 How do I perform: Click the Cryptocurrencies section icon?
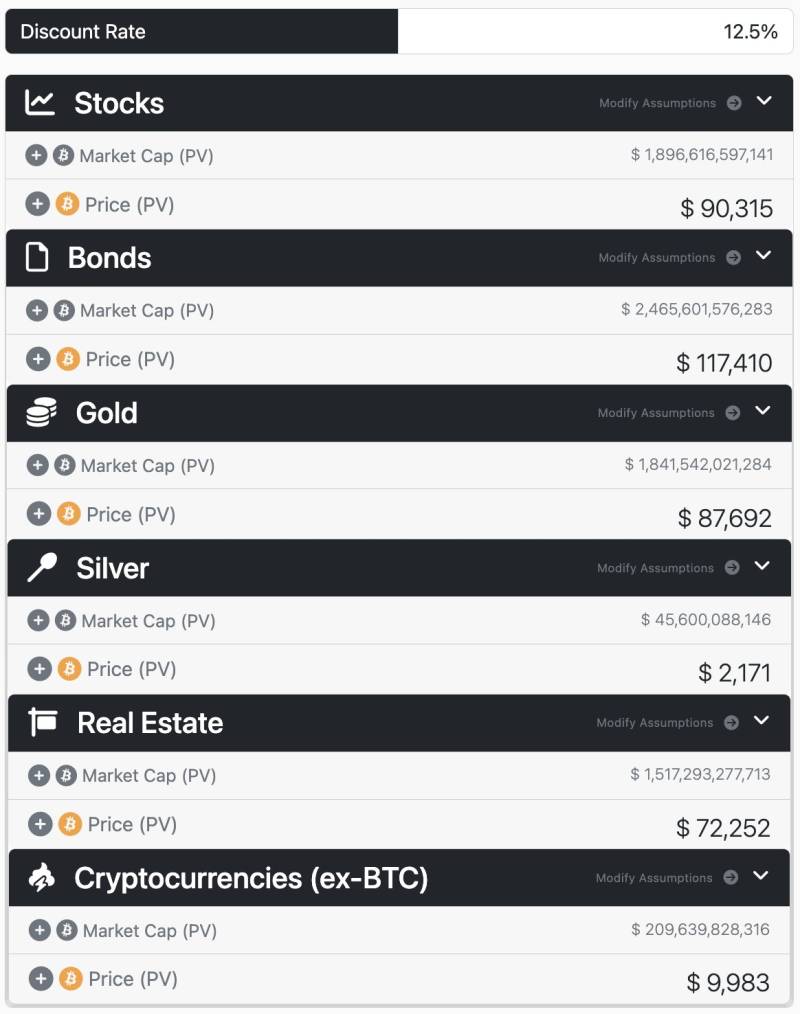(x=42, y=878)
